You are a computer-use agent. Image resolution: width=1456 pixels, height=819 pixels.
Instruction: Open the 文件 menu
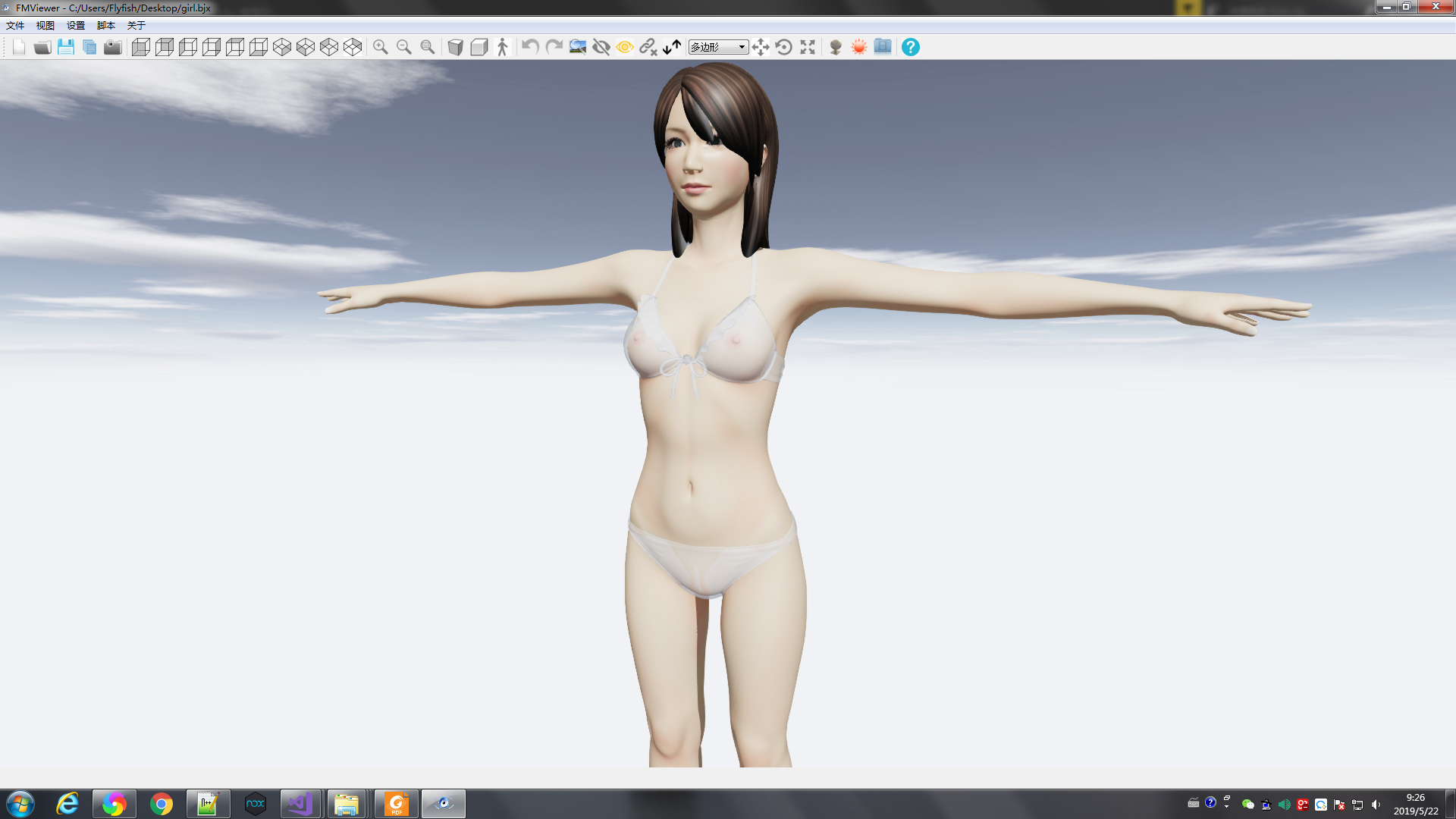(x=15, y=26)
